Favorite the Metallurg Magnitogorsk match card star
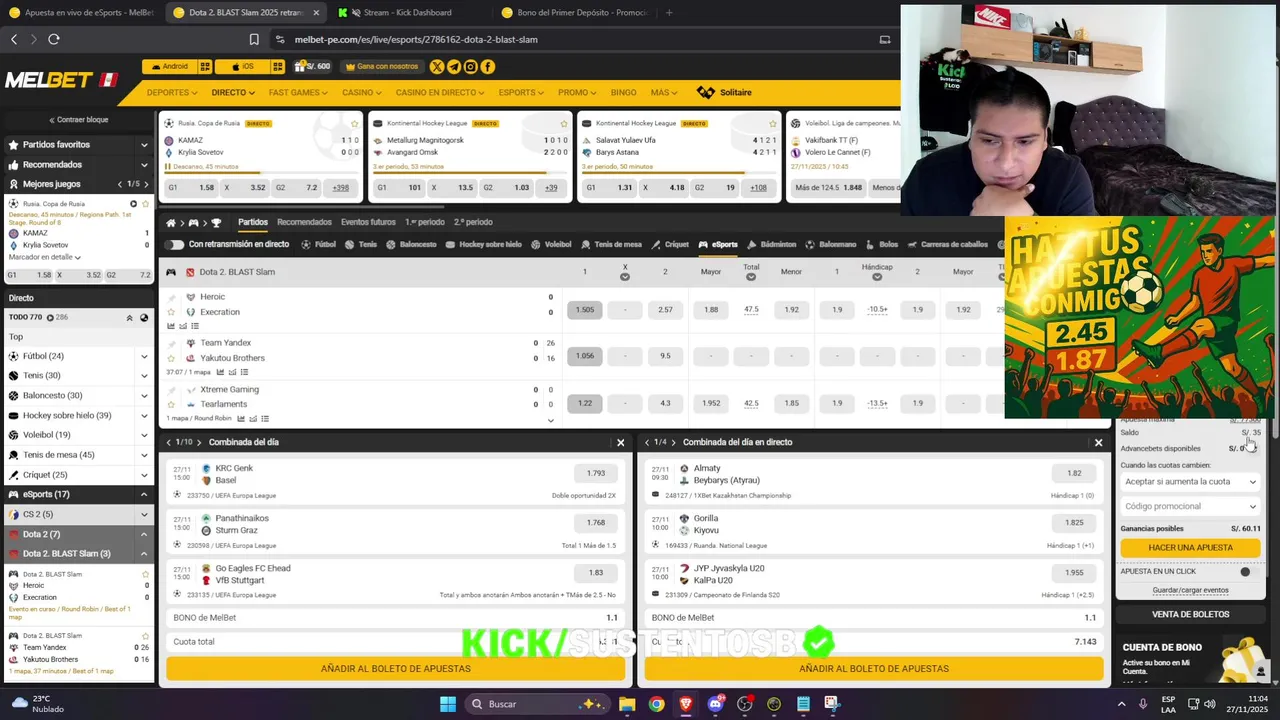The image size is (1280, 720). click(x=564, y=123)
